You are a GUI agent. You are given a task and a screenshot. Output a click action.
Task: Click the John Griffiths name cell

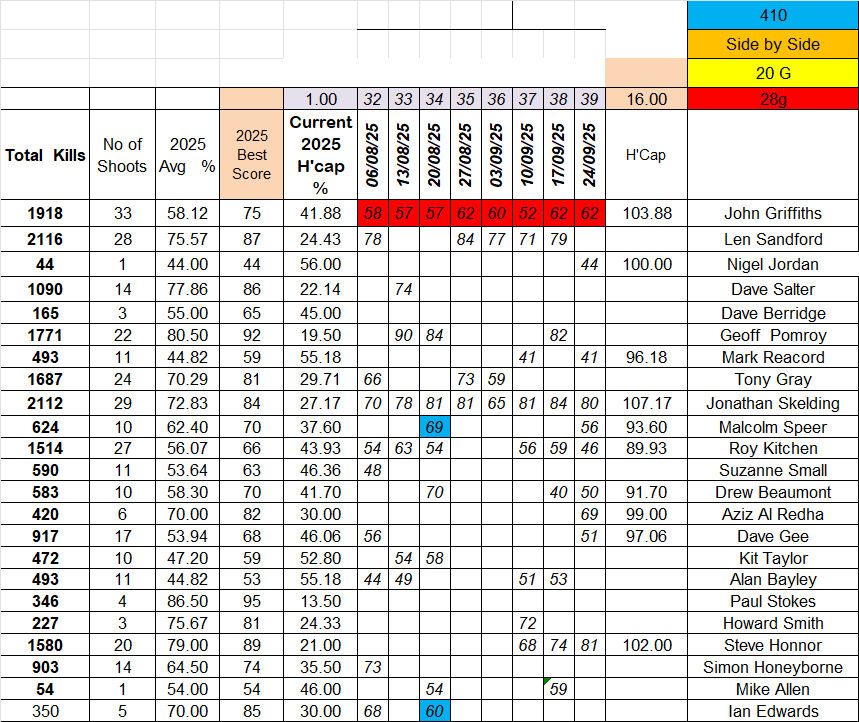(x=772, y=213)
